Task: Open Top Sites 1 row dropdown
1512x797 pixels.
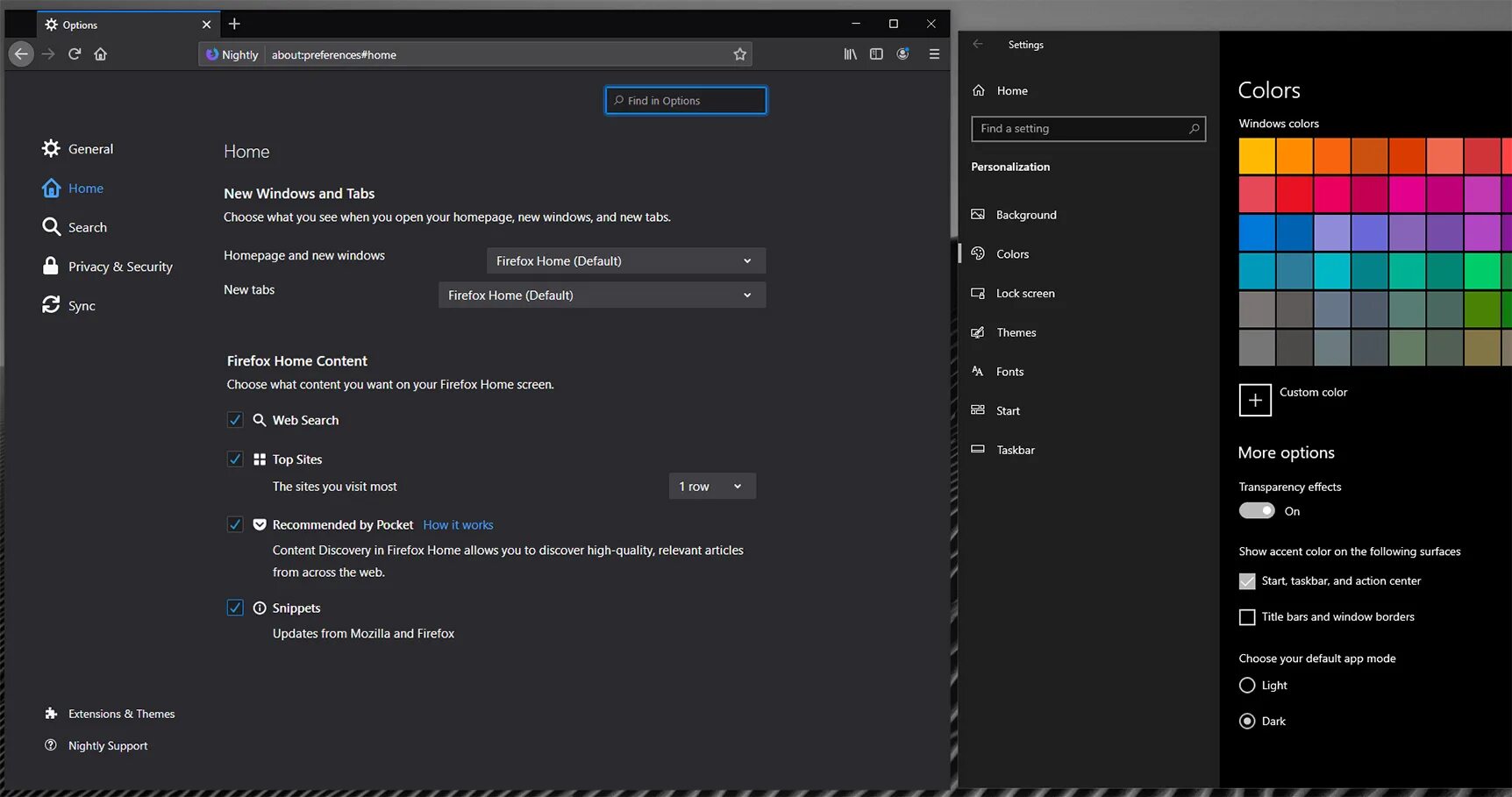Action: 712,486
